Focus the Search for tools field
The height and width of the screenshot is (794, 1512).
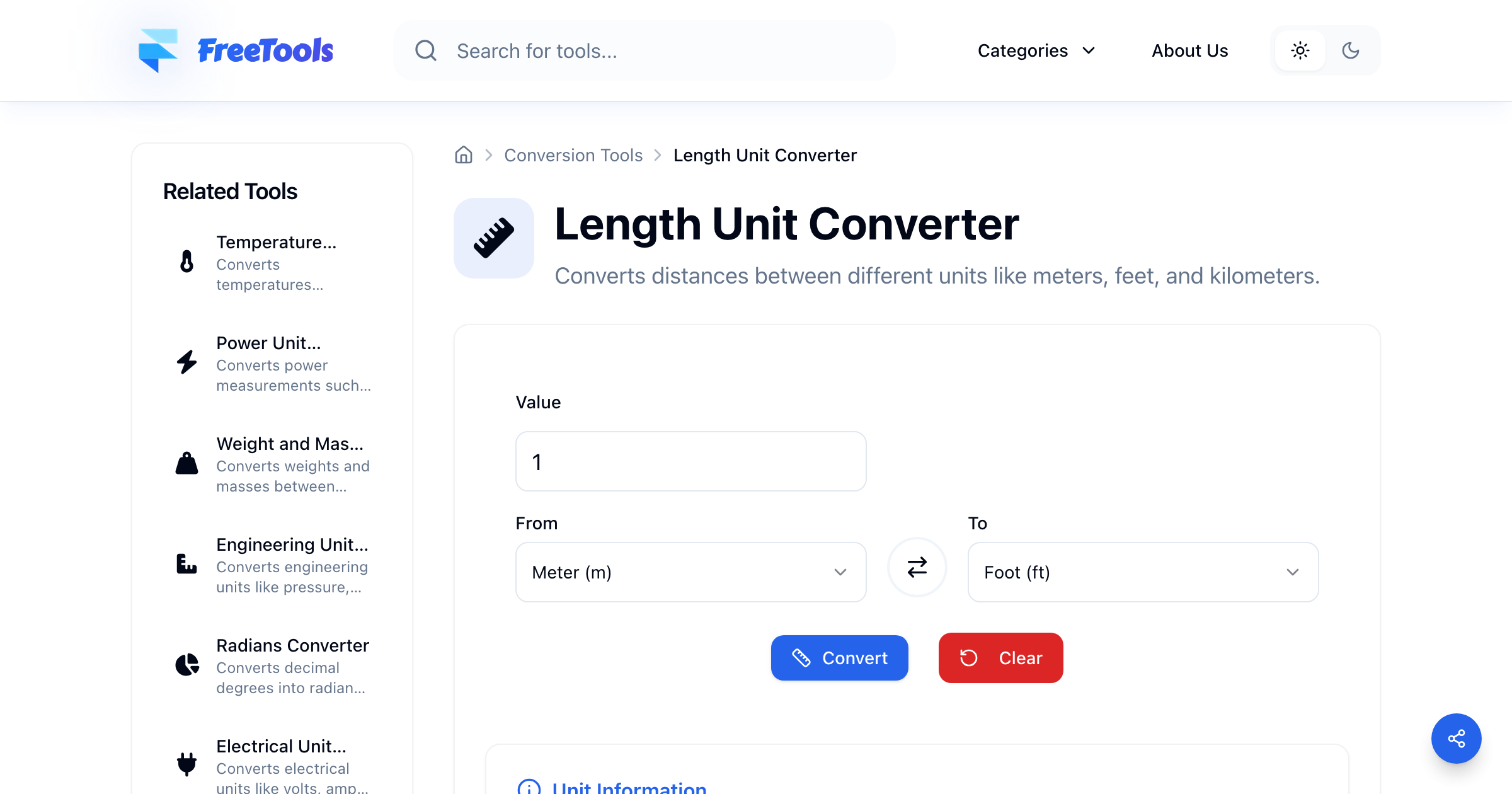click(x=644, y=50)
